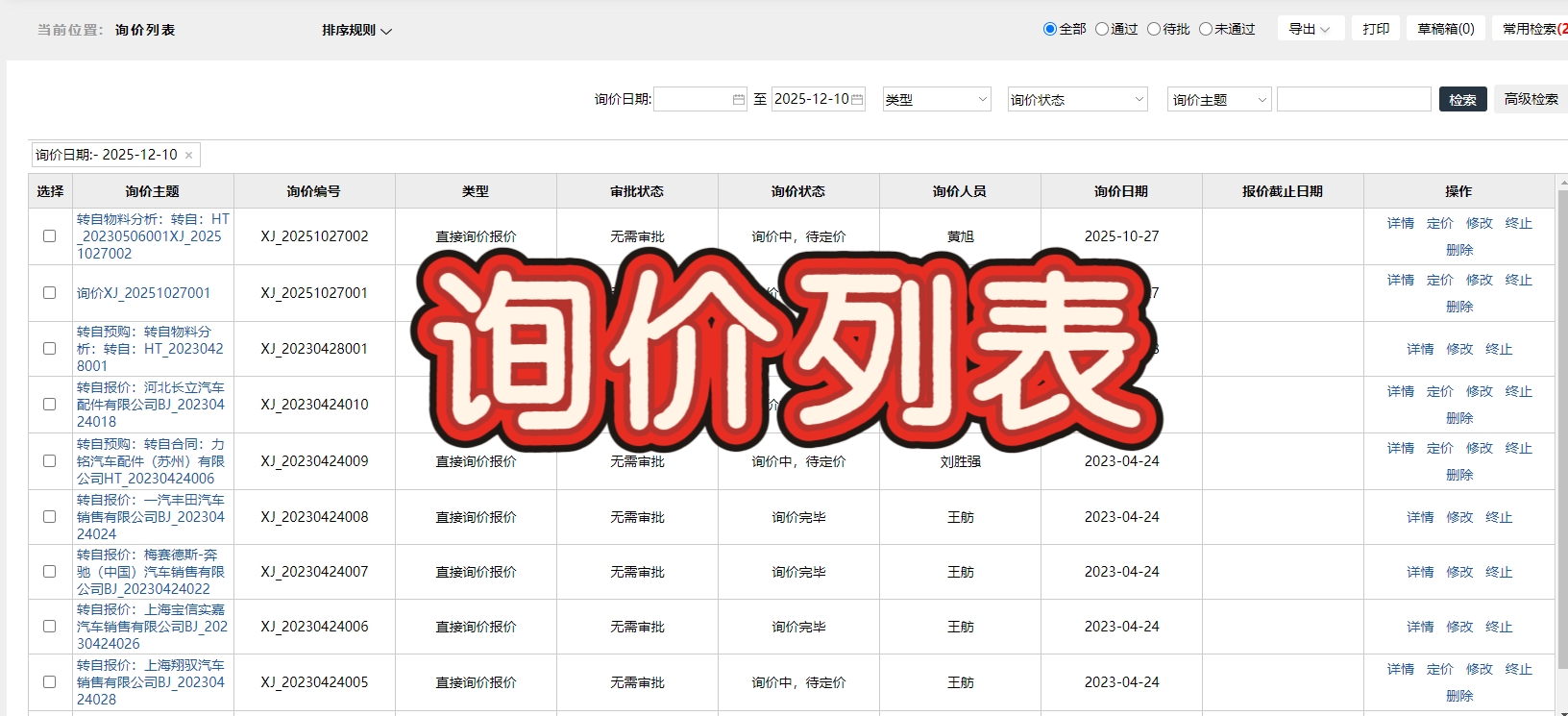The image size is (1568, 716).
Task: Select the 全部 radio option
Action: pyautogui.click(x=1050, y=29)
